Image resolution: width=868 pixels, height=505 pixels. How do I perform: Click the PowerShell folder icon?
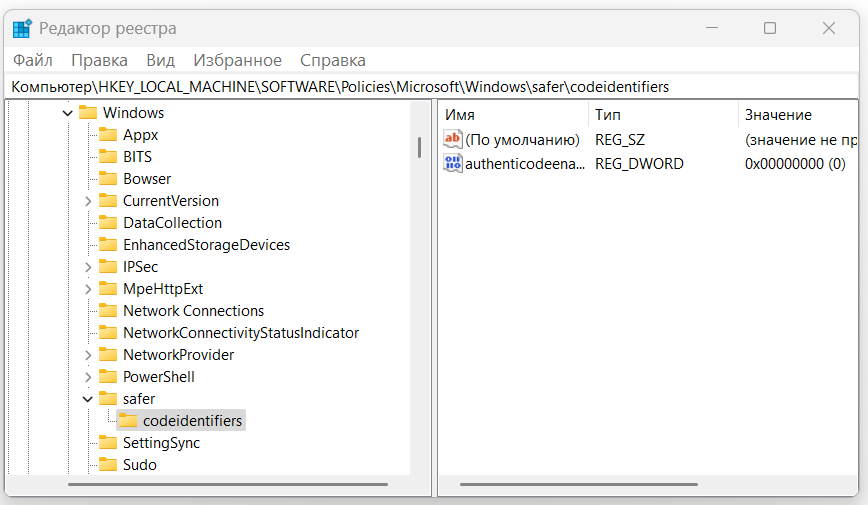click(x=108, y=377)
